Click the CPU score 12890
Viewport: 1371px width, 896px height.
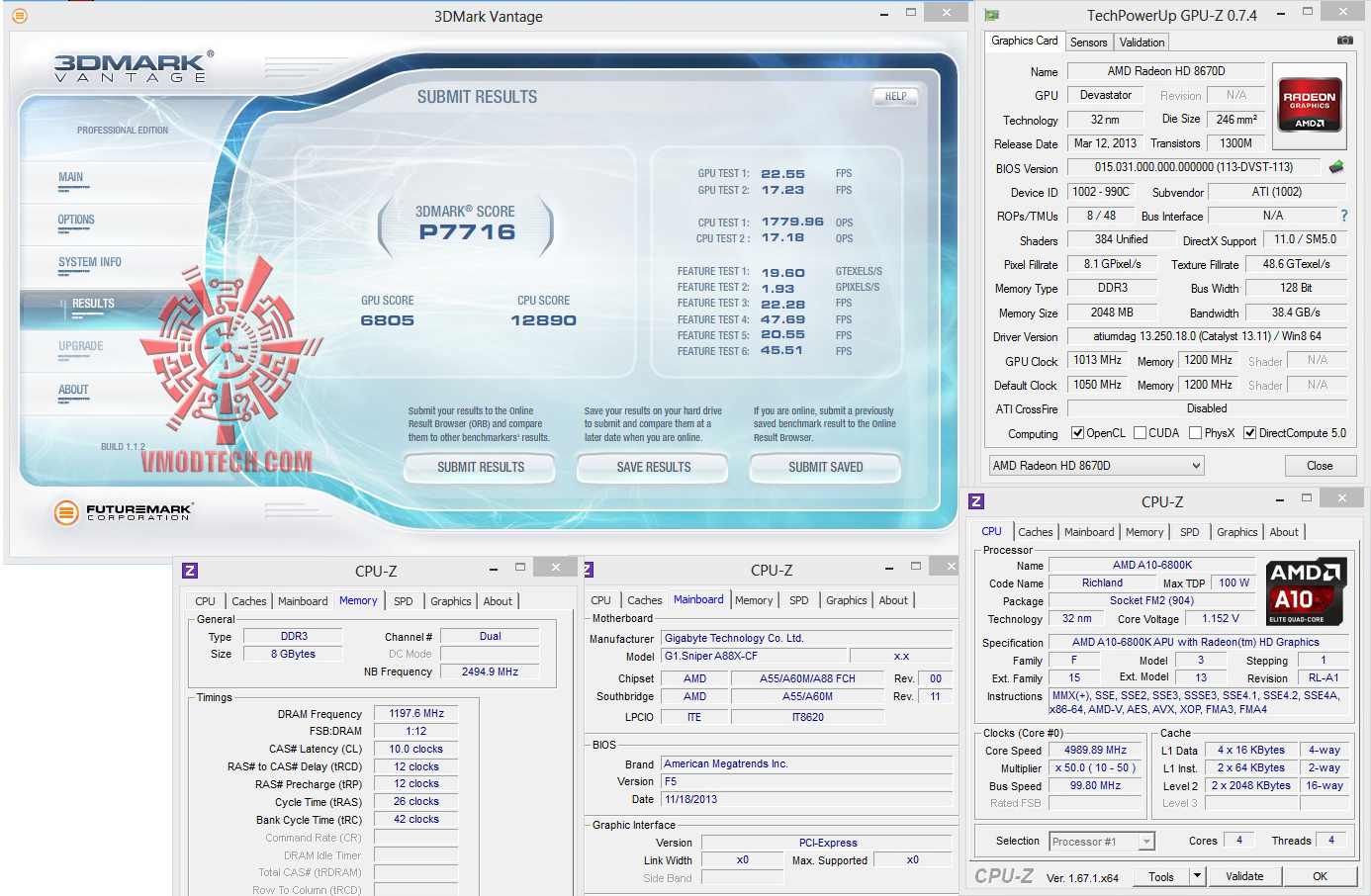point(543,320)
